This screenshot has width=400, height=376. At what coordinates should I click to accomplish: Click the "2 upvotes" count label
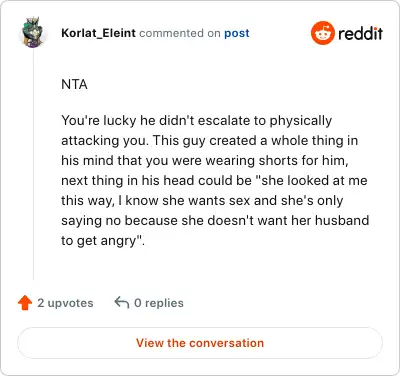point(65,303)
